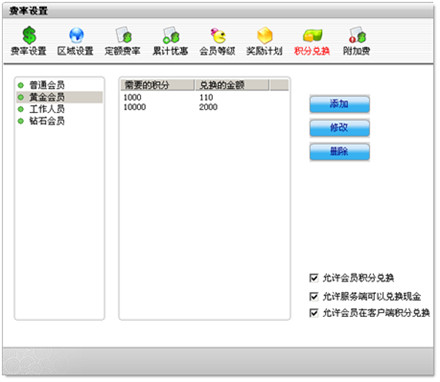
Task: Click the 修改 button
Action: (x=339, y=128)
